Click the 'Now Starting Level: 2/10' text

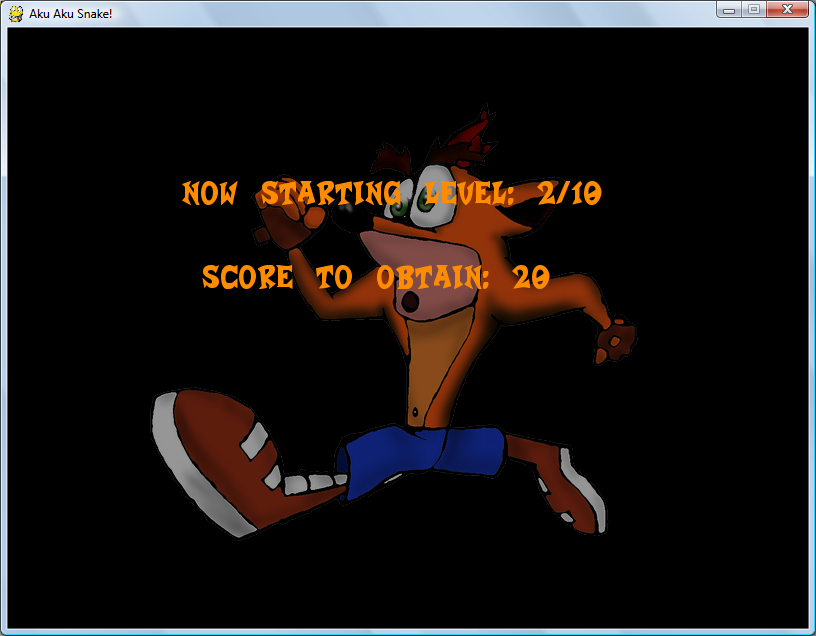(x=392, y=193)
